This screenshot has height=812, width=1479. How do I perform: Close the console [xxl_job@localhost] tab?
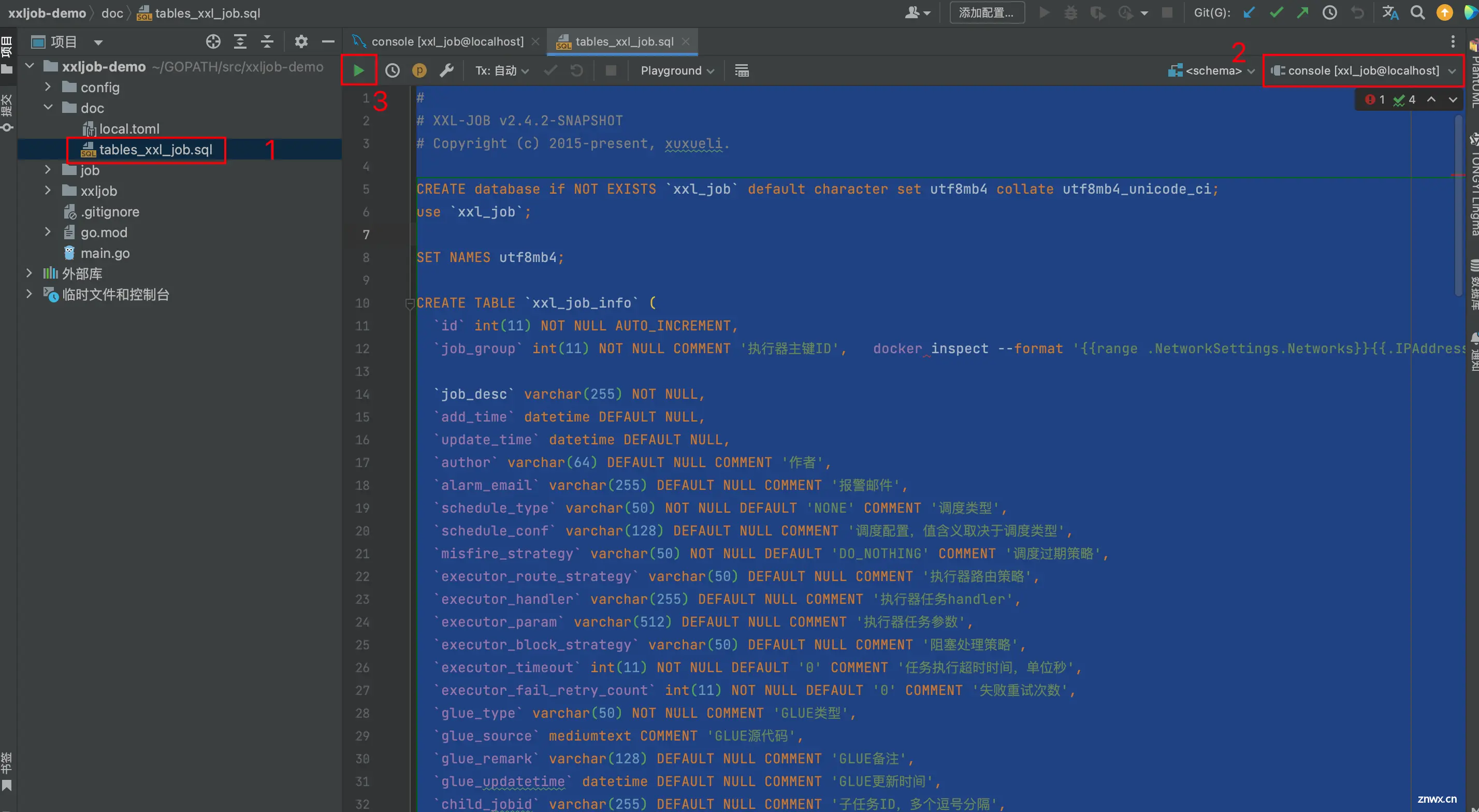tap(535, 41)
